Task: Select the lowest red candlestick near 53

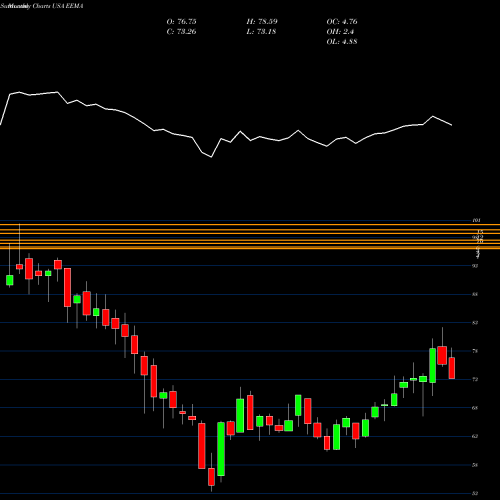Action: [x=211, y=477]
